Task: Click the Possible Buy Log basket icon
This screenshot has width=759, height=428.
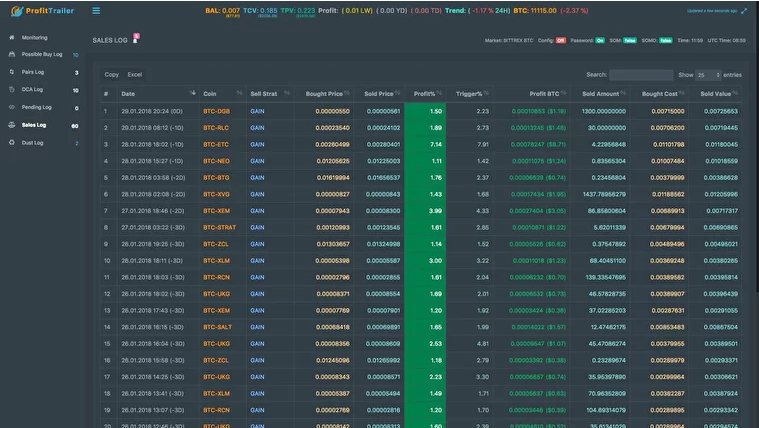Action: point(12,54)
